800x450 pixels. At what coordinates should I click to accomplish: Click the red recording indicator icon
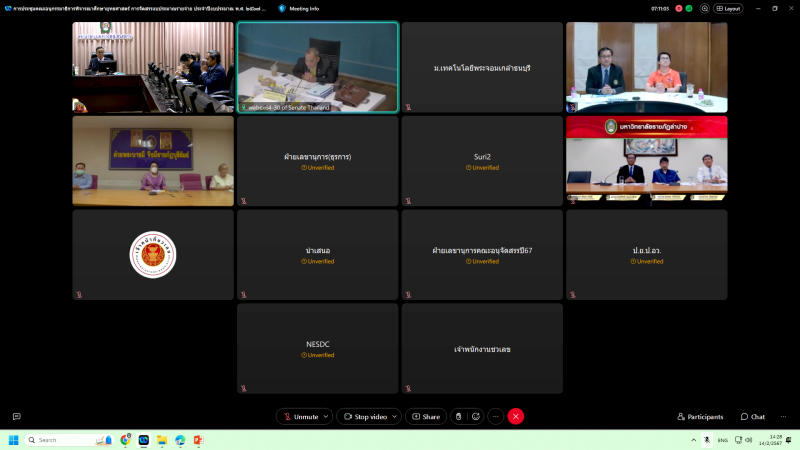click(x=679, y=8)
